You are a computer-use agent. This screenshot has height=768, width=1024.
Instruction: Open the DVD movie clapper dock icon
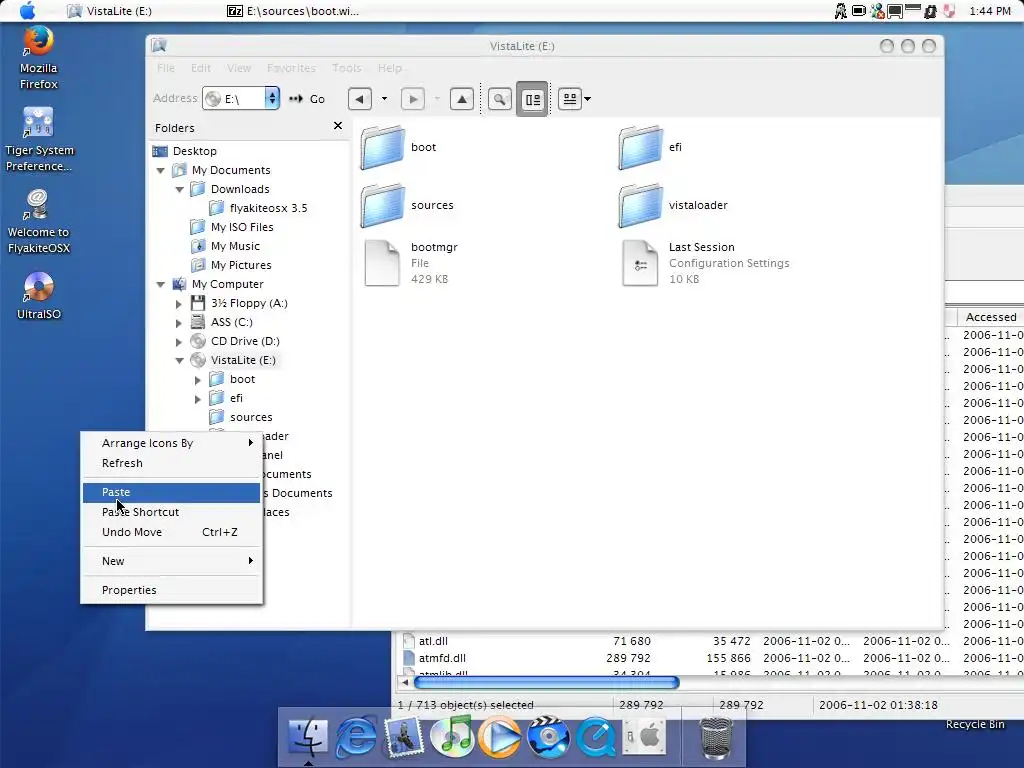coord(548,737)
